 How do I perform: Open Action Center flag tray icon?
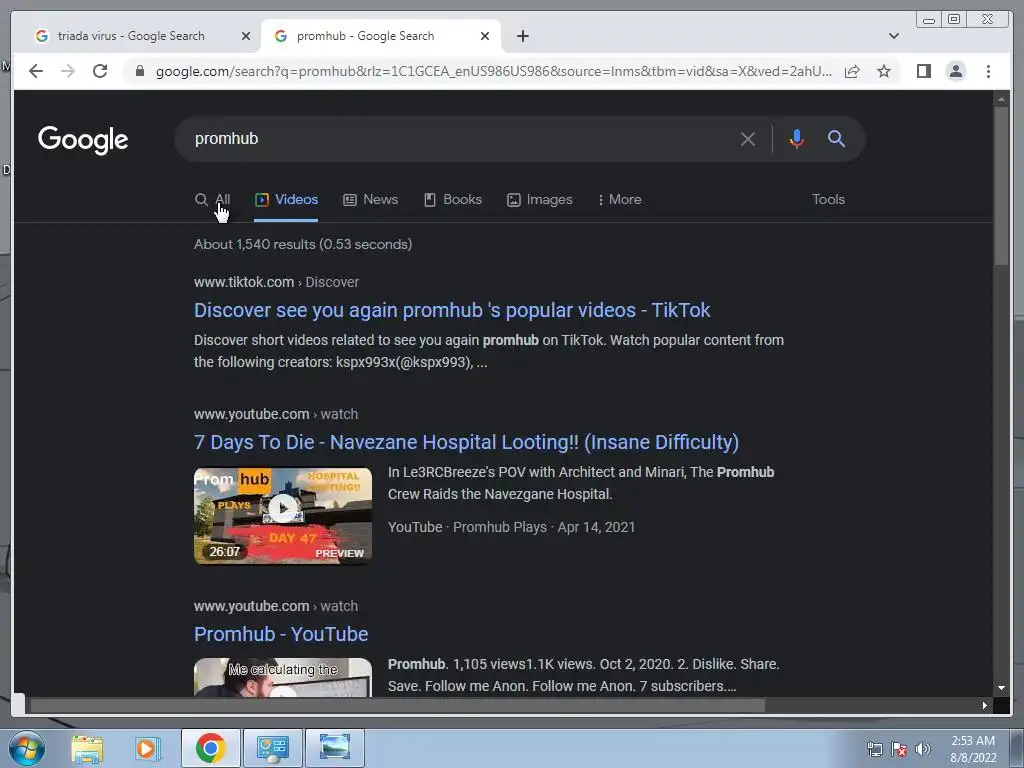pos(899,749)
